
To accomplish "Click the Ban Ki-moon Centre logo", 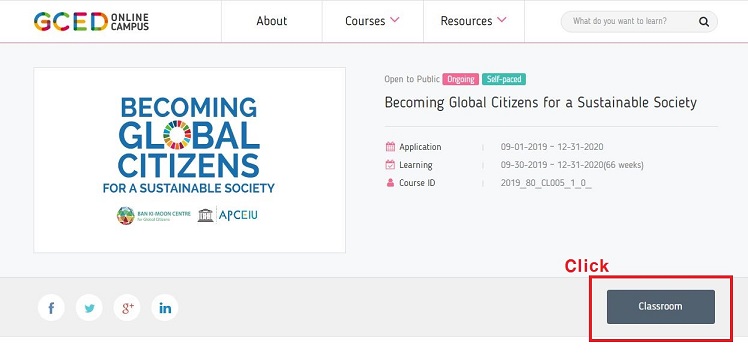I will coord(154,216).
